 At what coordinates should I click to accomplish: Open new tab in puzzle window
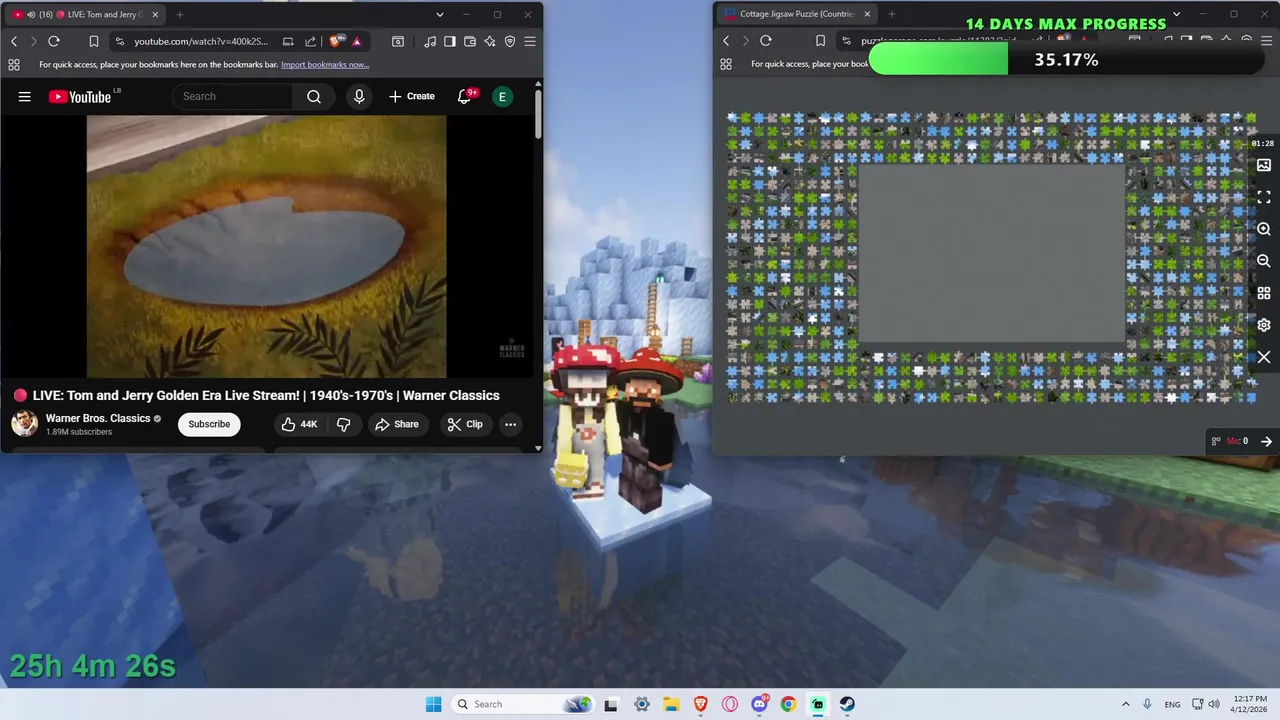pyautogui.click(x=892, y=14)
